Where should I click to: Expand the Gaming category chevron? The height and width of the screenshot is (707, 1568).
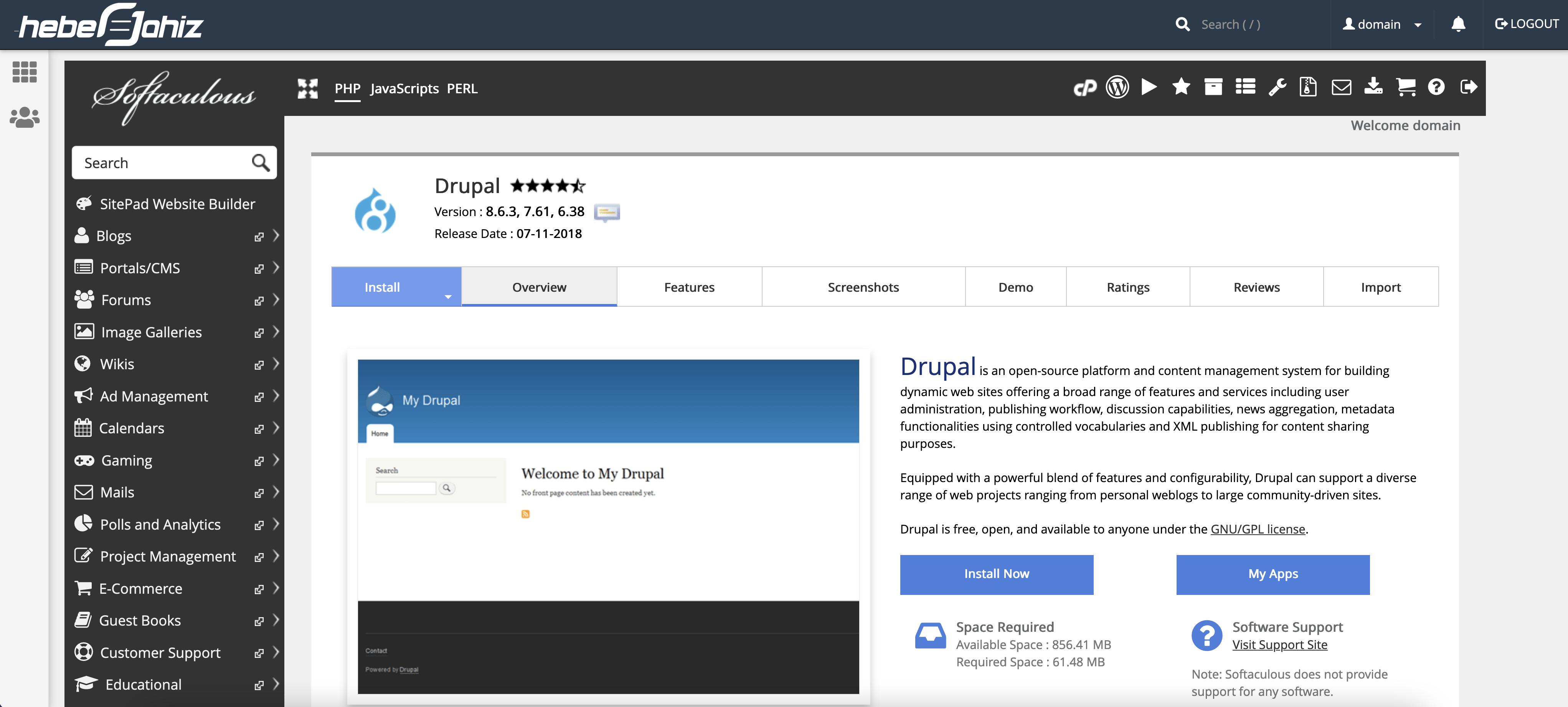coord(276,460)
